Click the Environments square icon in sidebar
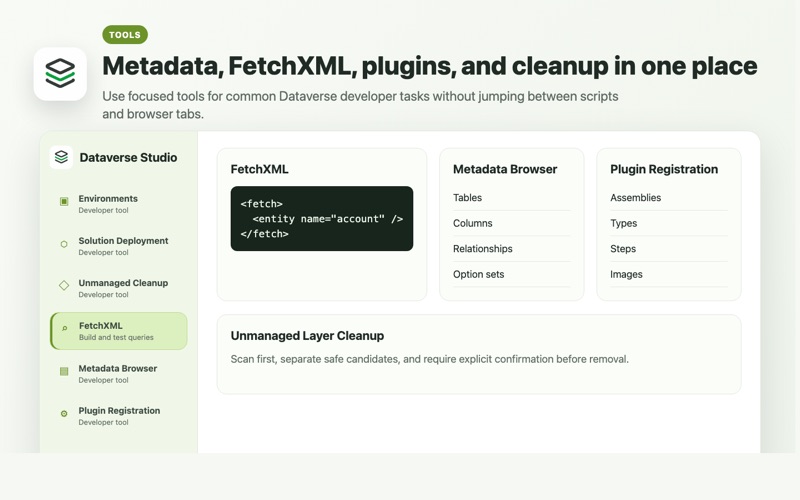This screenshot has height=500, width=800. point(64,202)
